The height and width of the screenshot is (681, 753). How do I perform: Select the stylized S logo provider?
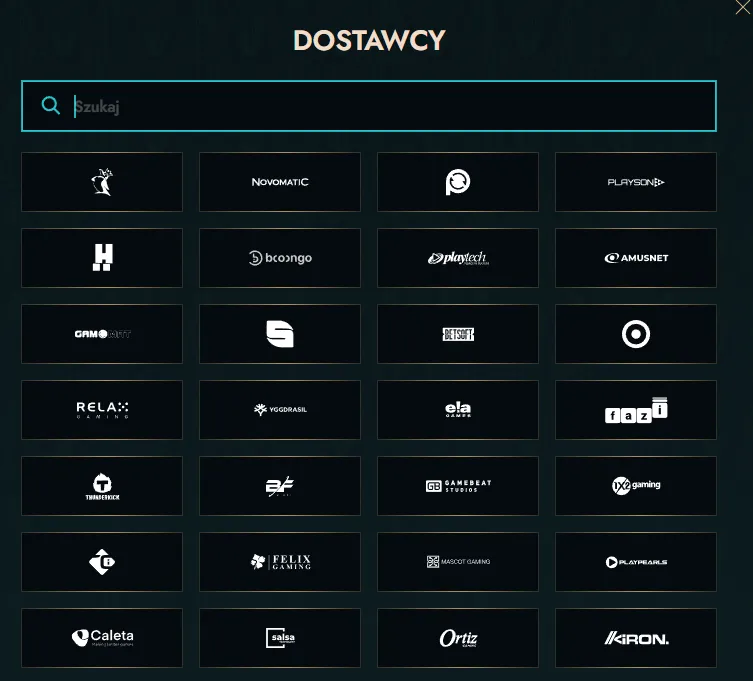point(280,334)
